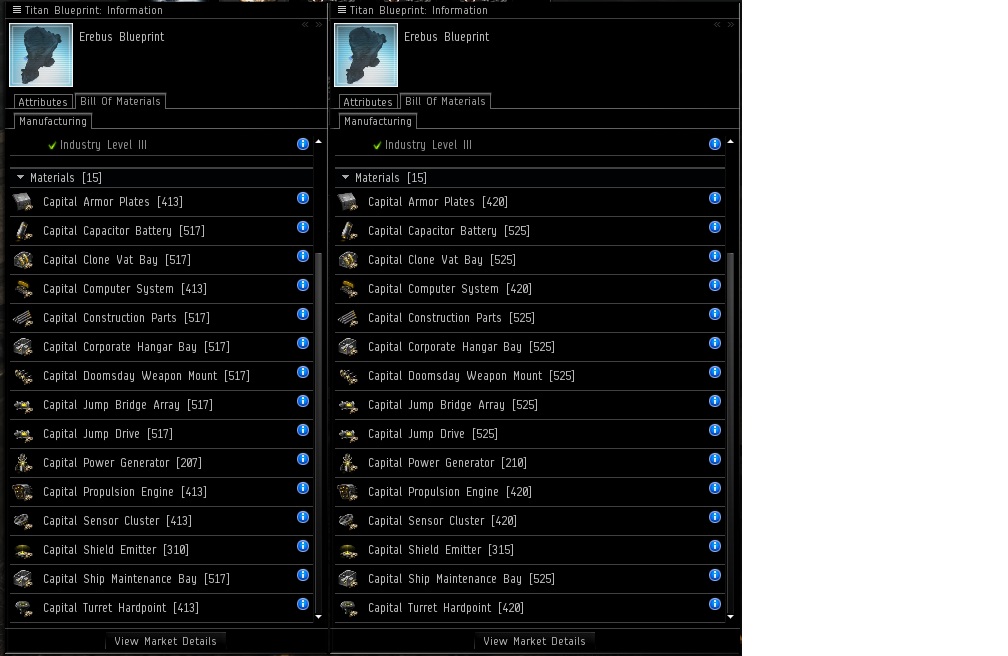Show info for Capital Capacitor Battery [525]
The width and height of the screenshot is (1008, 656).
pyautogui.click(x=715, y=227)
